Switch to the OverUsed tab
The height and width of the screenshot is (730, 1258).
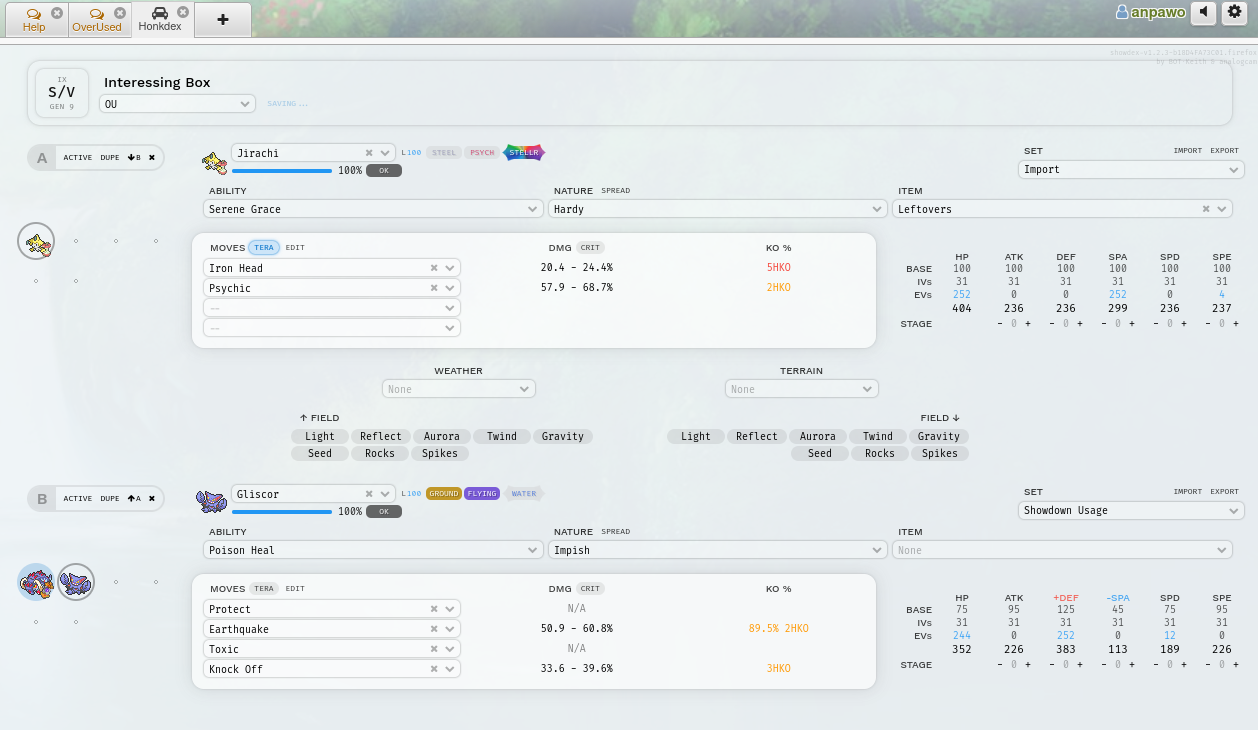(x=97, y=20)
